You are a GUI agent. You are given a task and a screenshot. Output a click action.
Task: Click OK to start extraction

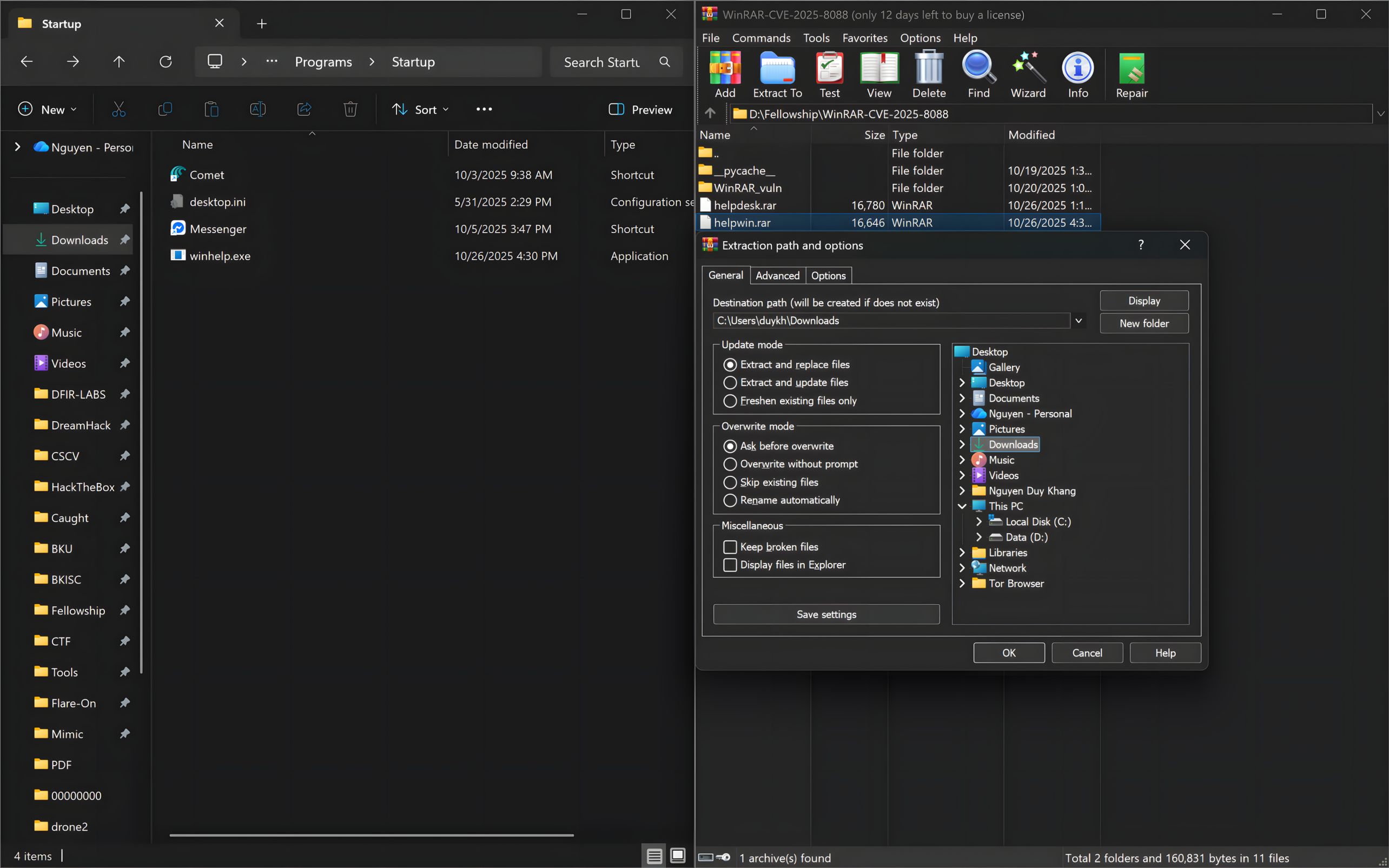1008,653
